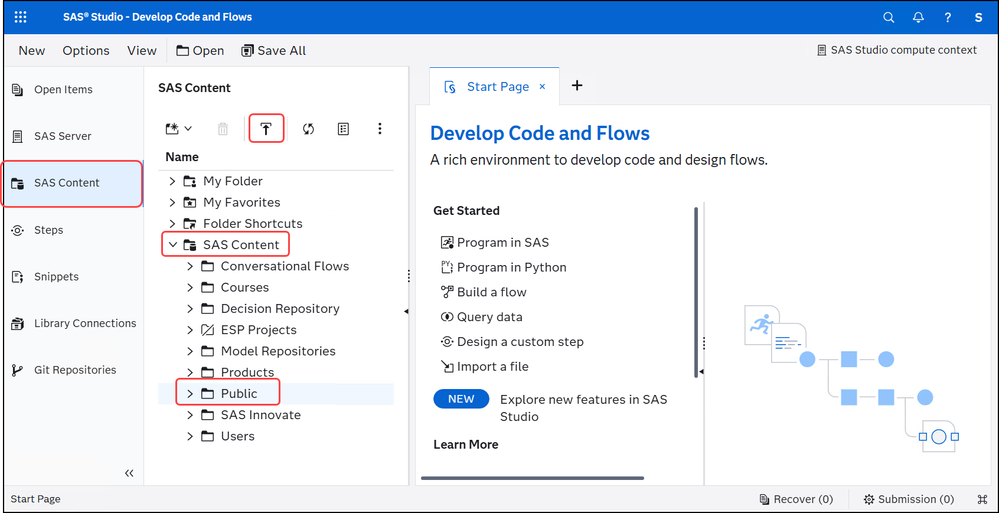Open the user profile S icon

[x=978, y=17]
